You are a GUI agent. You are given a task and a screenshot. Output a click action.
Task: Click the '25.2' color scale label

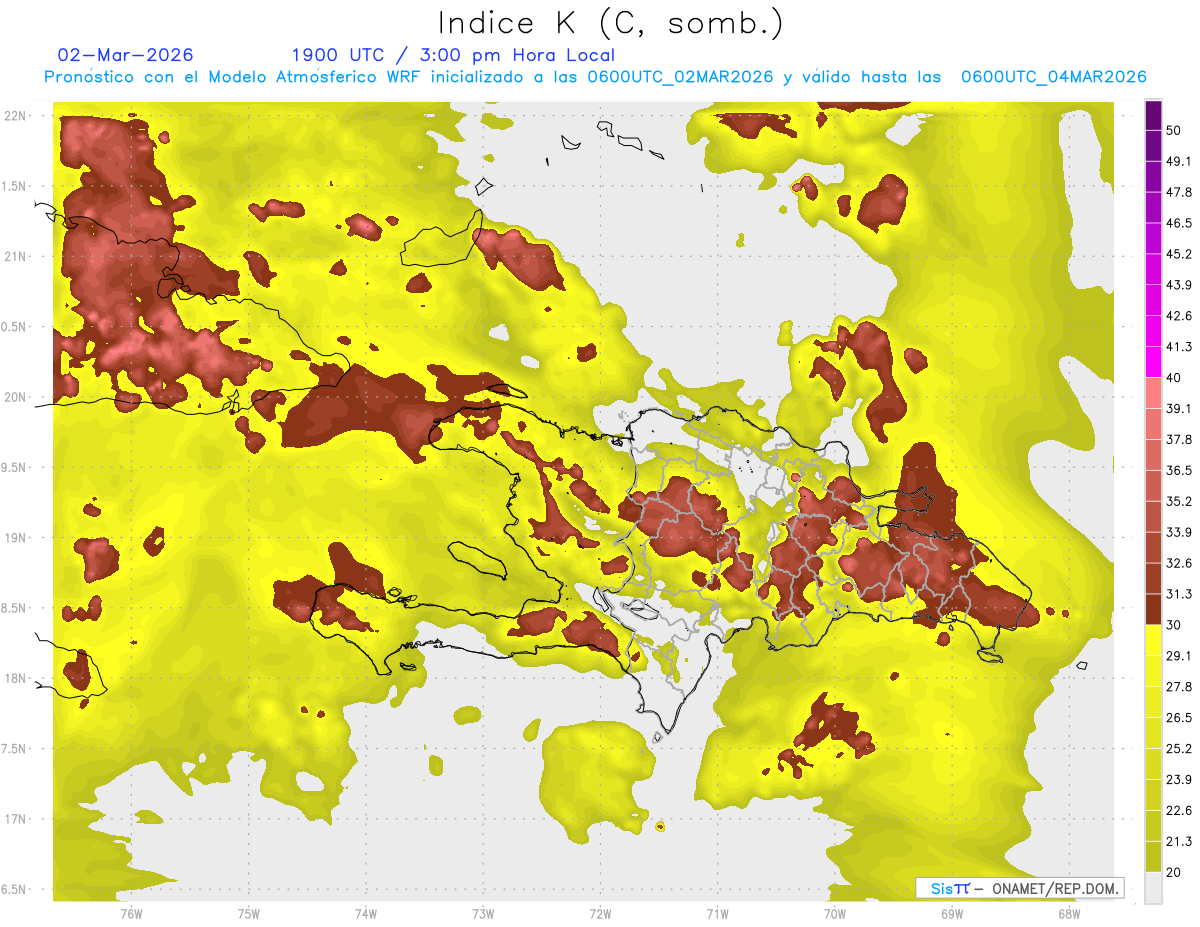tap(1179, 749)
